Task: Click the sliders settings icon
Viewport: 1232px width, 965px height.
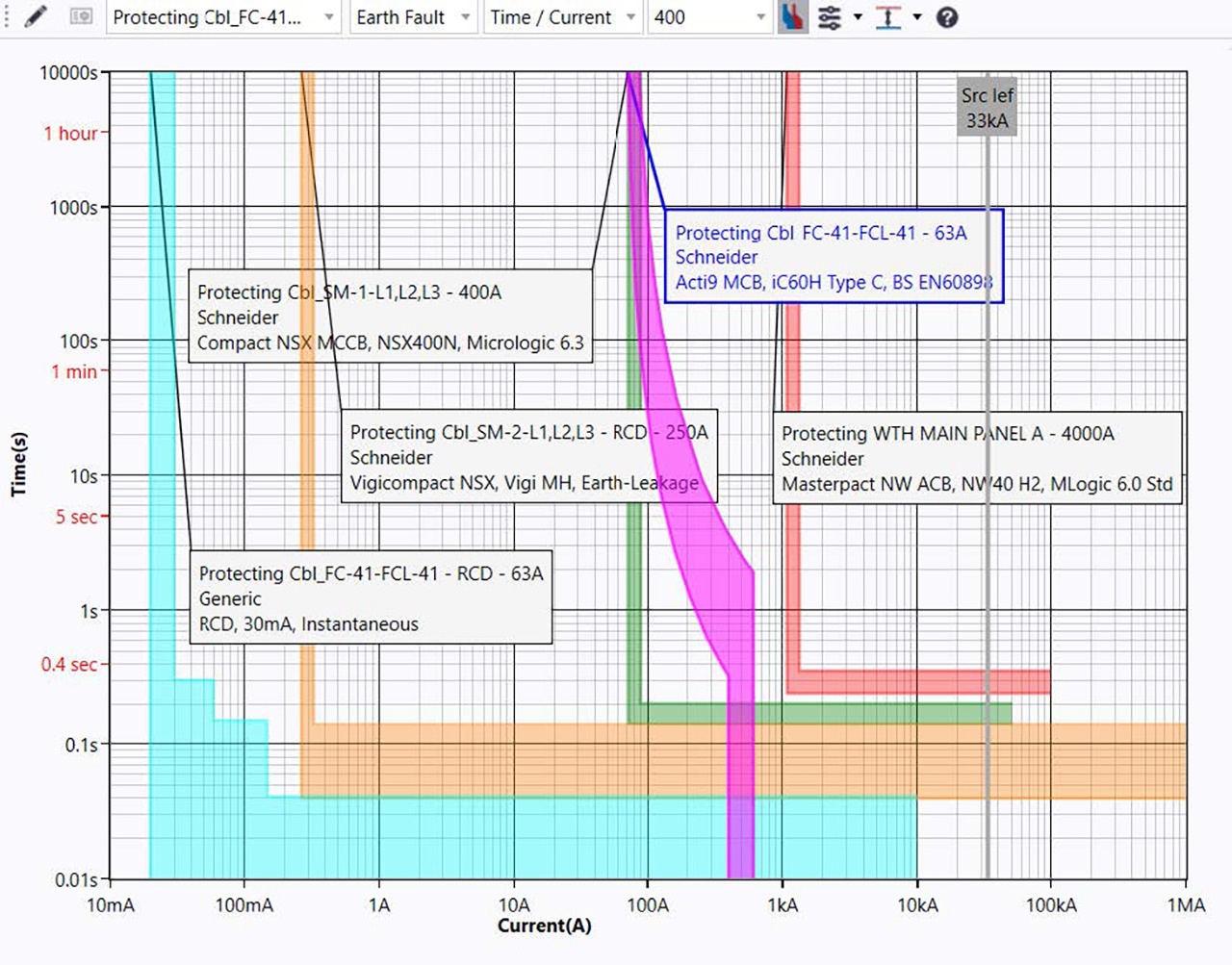Action: point(830,17)
